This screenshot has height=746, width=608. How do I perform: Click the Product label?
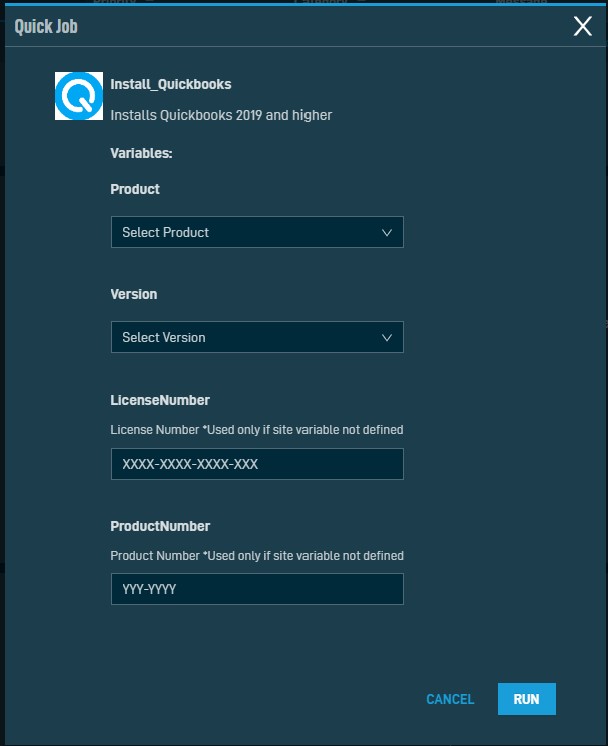pyautogui.click(x=135, y=189)
